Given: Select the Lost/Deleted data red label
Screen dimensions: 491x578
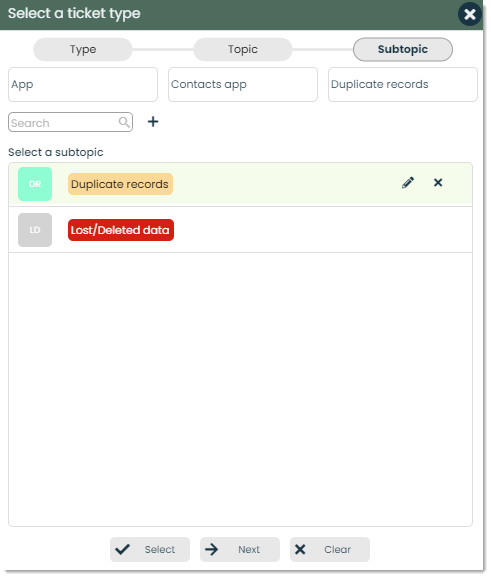Looking at the screenshot, I should [121, 230].
